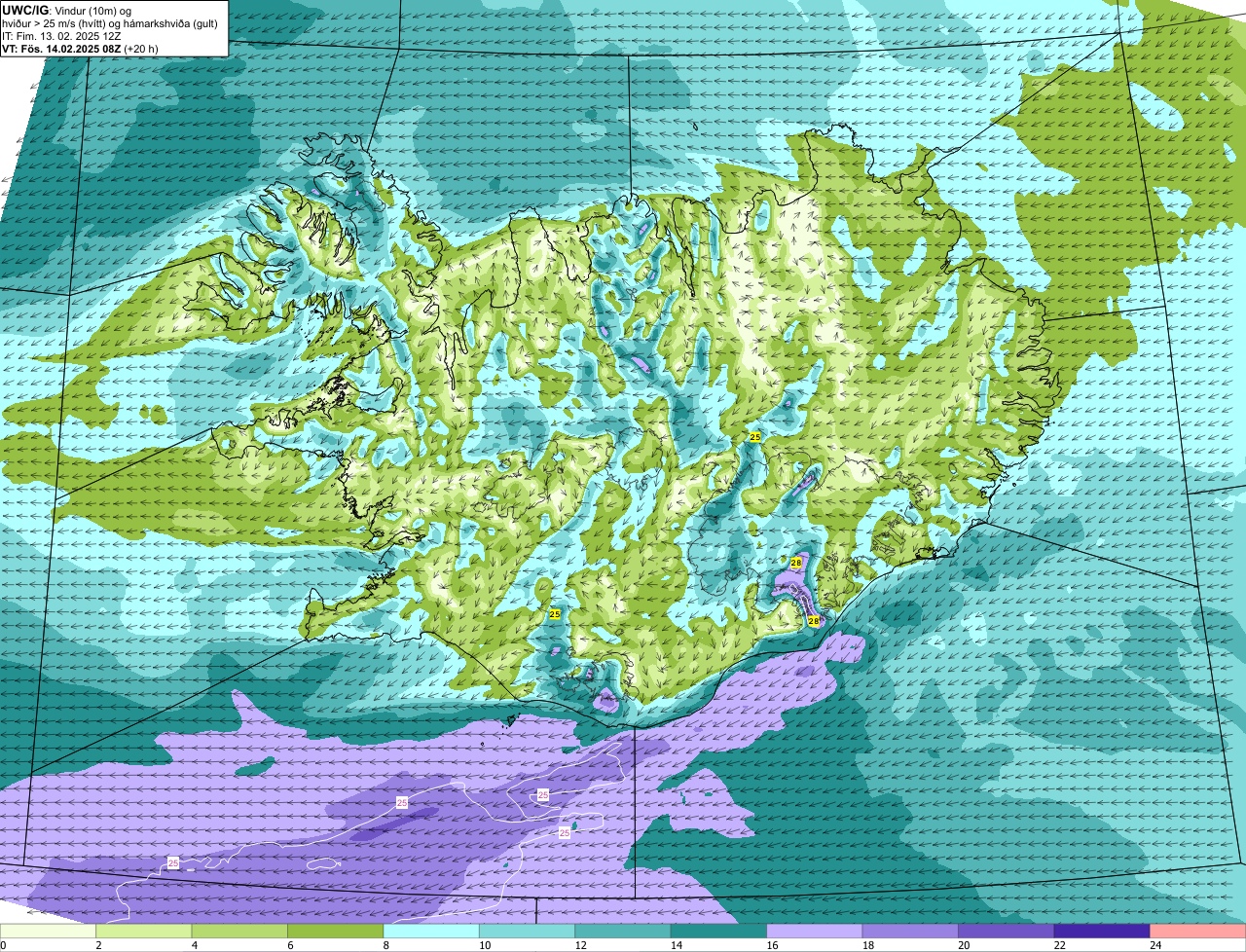Choose the 10–12 m/s light teal legend swatch

pos(528,931)
